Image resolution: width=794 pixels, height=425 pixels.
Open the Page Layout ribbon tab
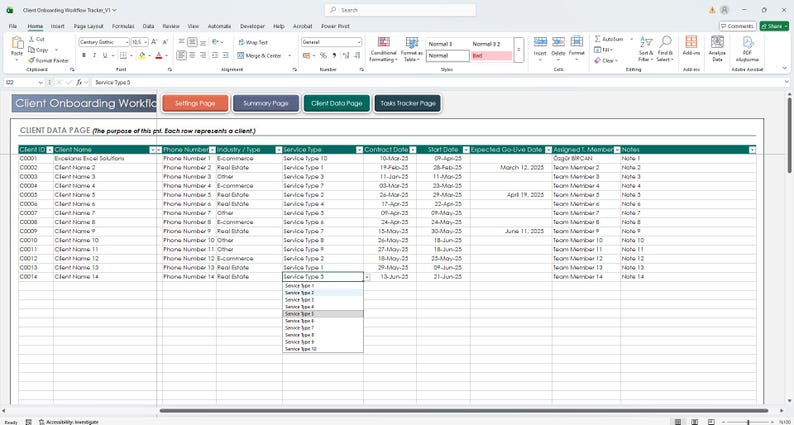(x=88, y=26)
